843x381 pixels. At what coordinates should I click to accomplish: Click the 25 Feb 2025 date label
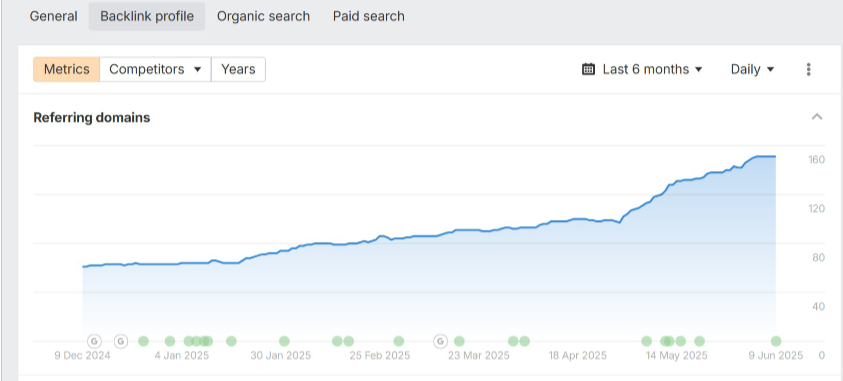tap(380, 356)
